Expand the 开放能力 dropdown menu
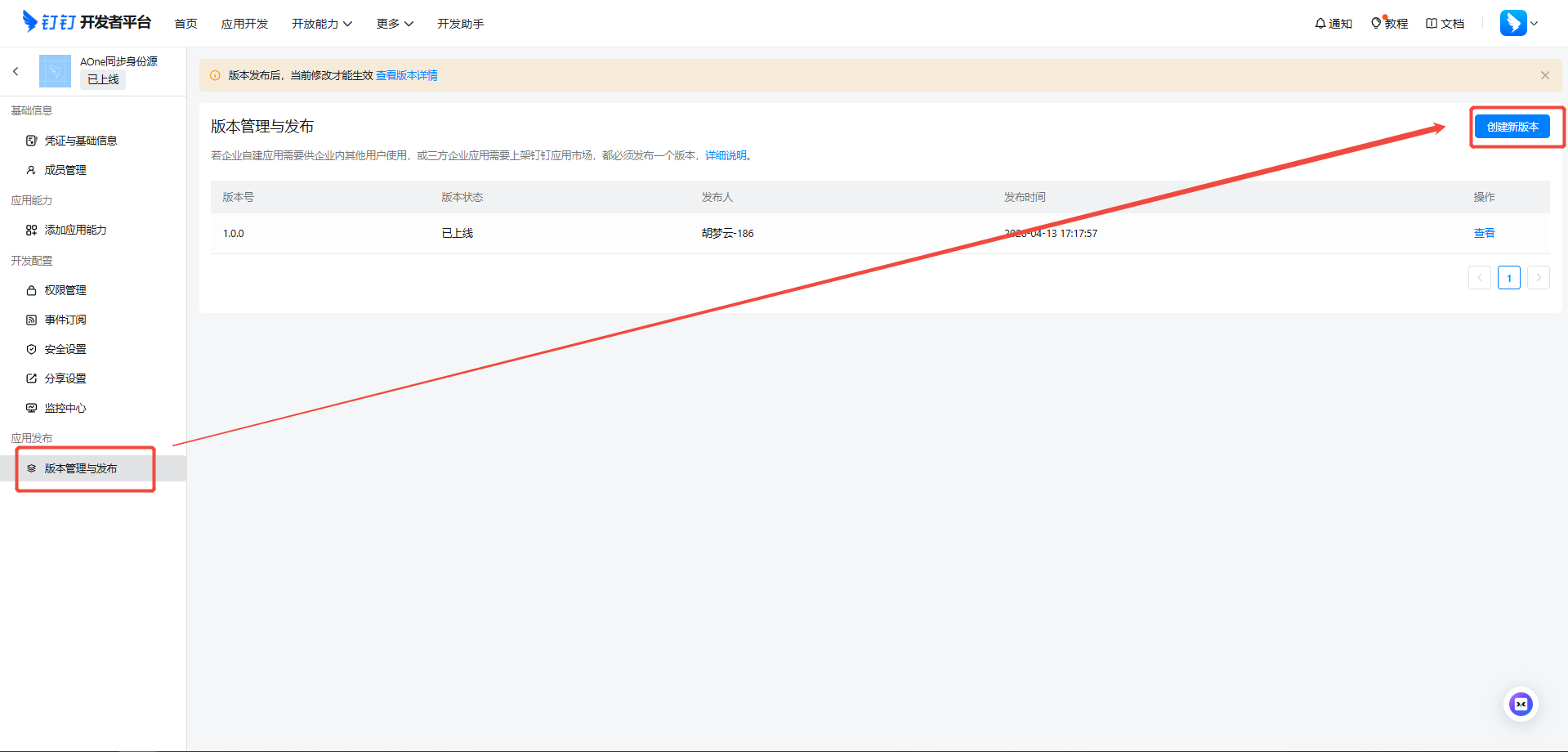The width and height of the screenshot is (1568, 752). coord(322,24)
